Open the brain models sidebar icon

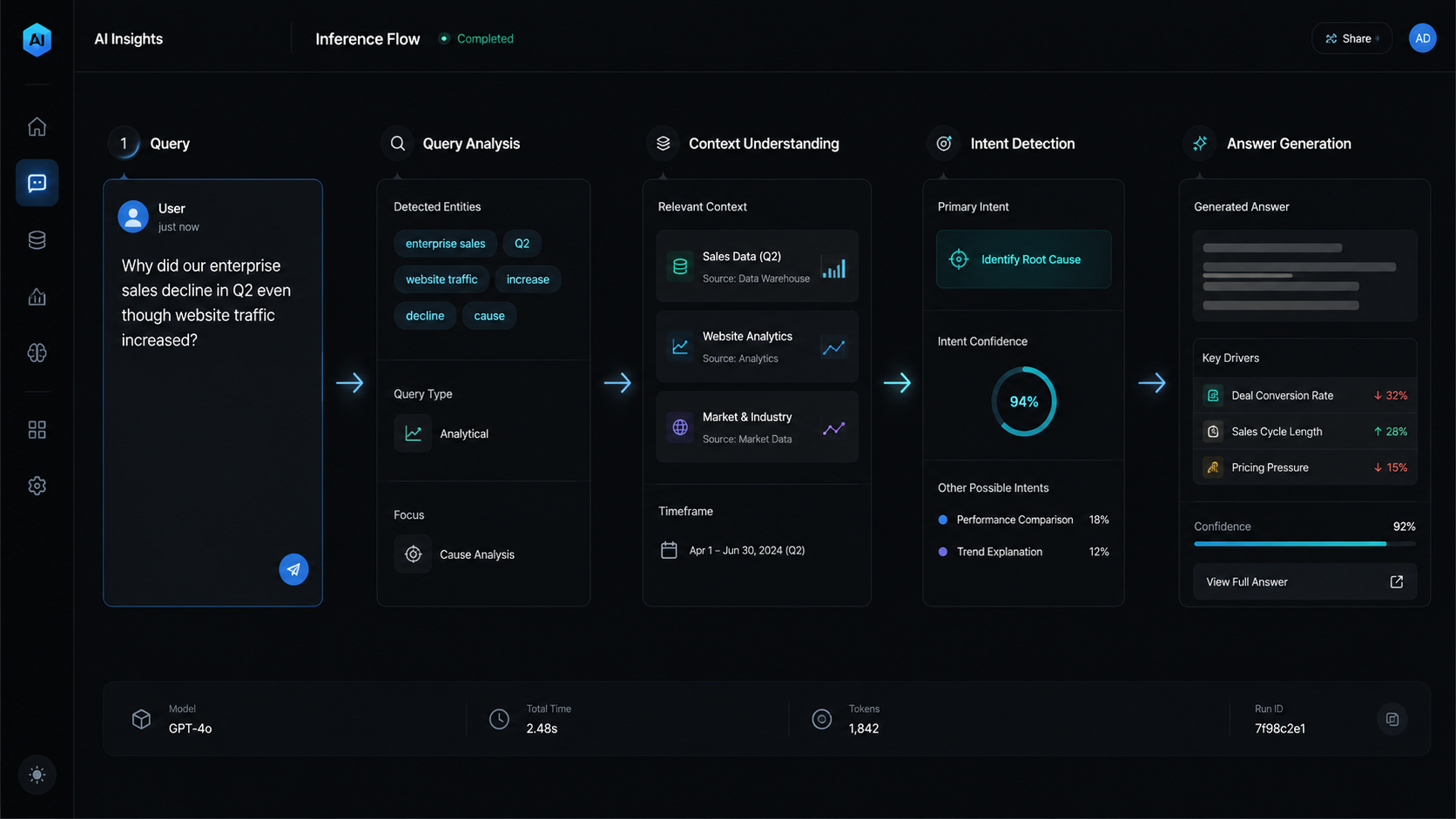point(37,352)
